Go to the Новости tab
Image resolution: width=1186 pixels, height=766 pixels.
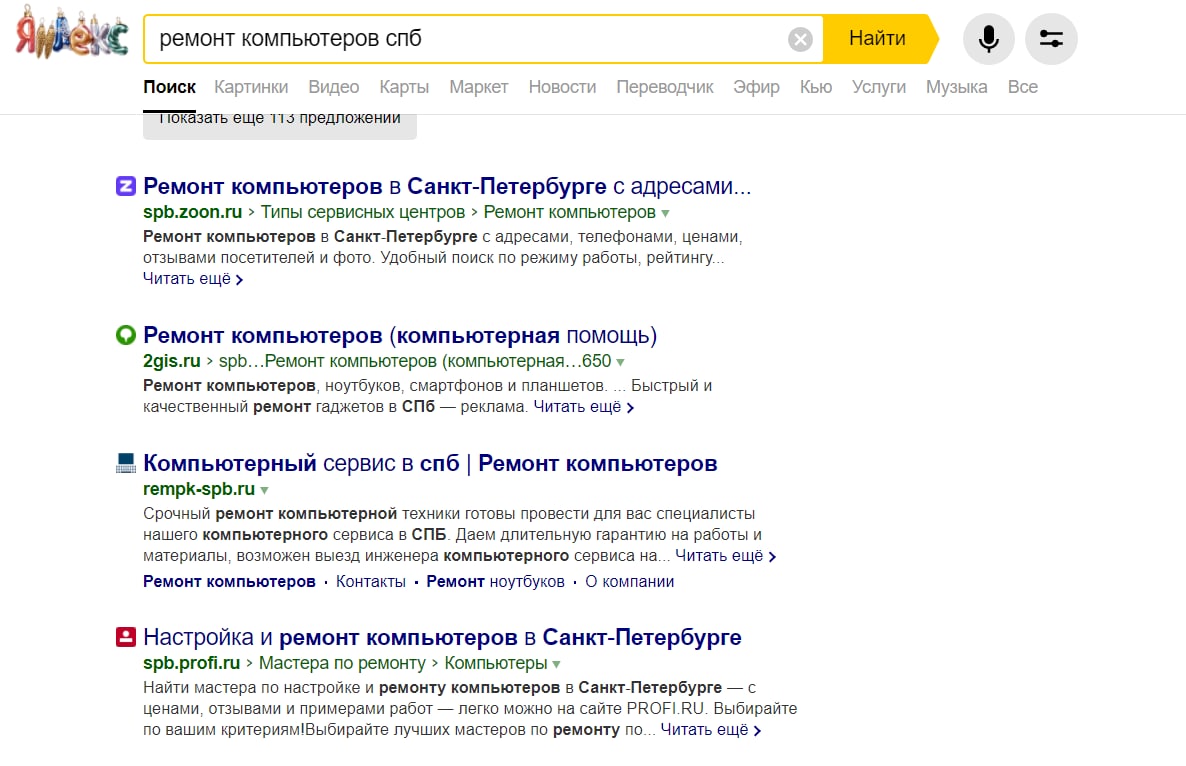click(x=562, y=87)
